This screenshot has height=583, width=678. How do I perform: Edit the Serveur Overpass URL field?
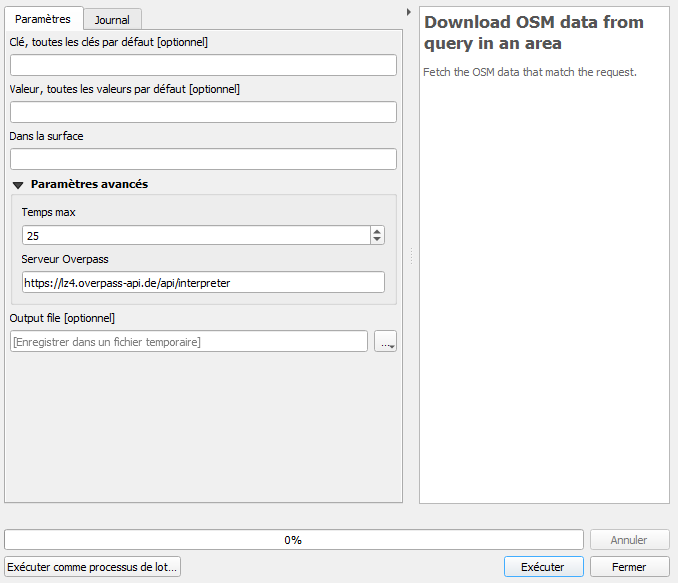203,282
